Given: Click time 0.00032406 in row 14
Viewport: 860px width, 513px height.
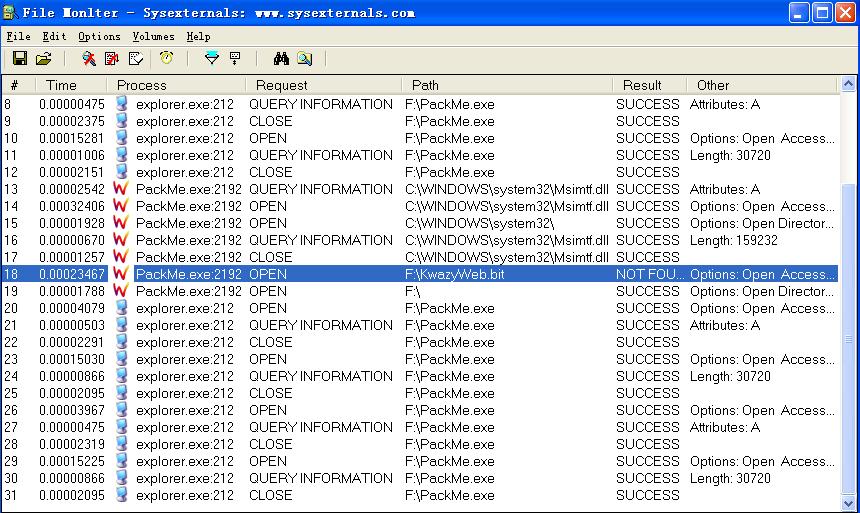Looking at the screenshot, I should pos(72,206).
